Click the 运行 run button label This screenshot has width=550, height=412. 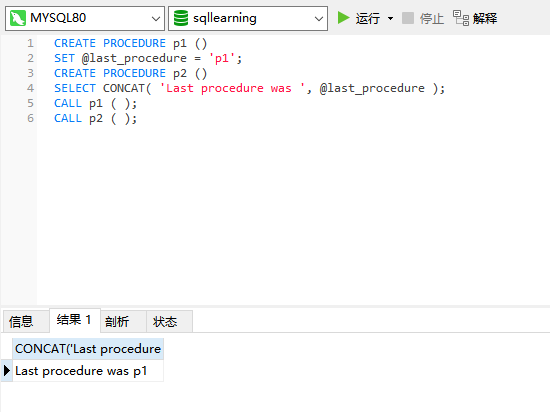[x=368, y=18]
